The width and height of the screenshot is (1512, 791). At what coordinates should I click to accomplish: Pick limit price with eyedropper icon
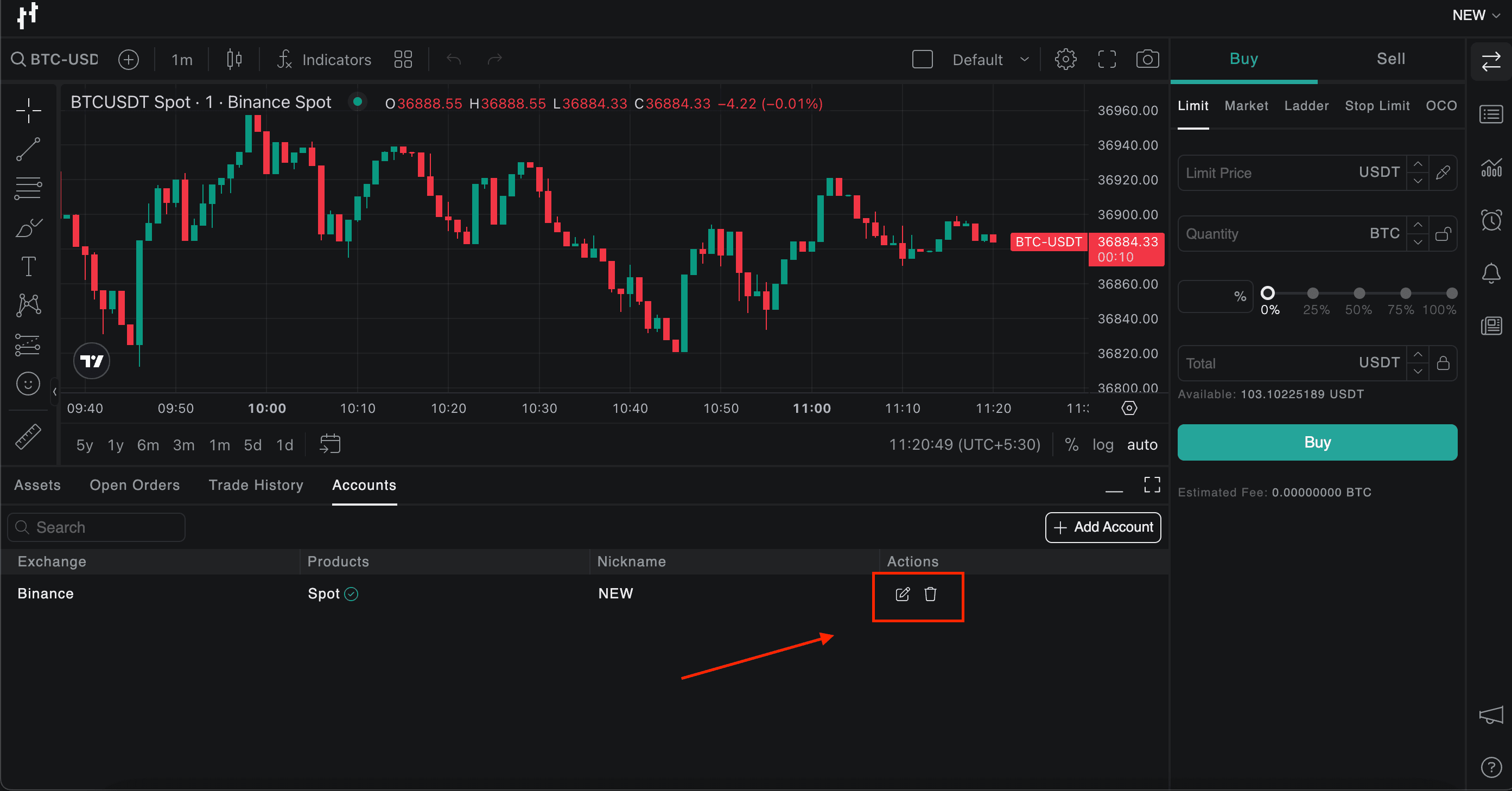[1443, 173]
